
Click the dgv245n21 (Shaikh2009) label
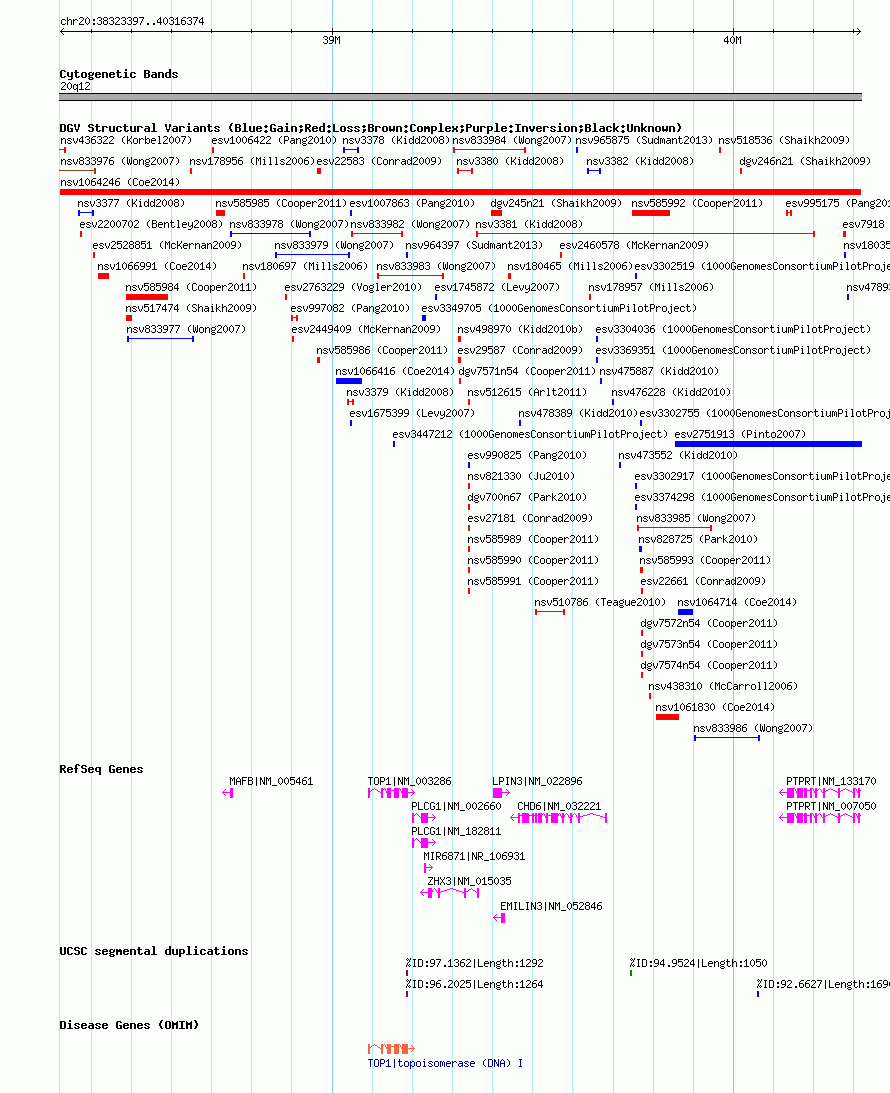(x=556, y=203)
